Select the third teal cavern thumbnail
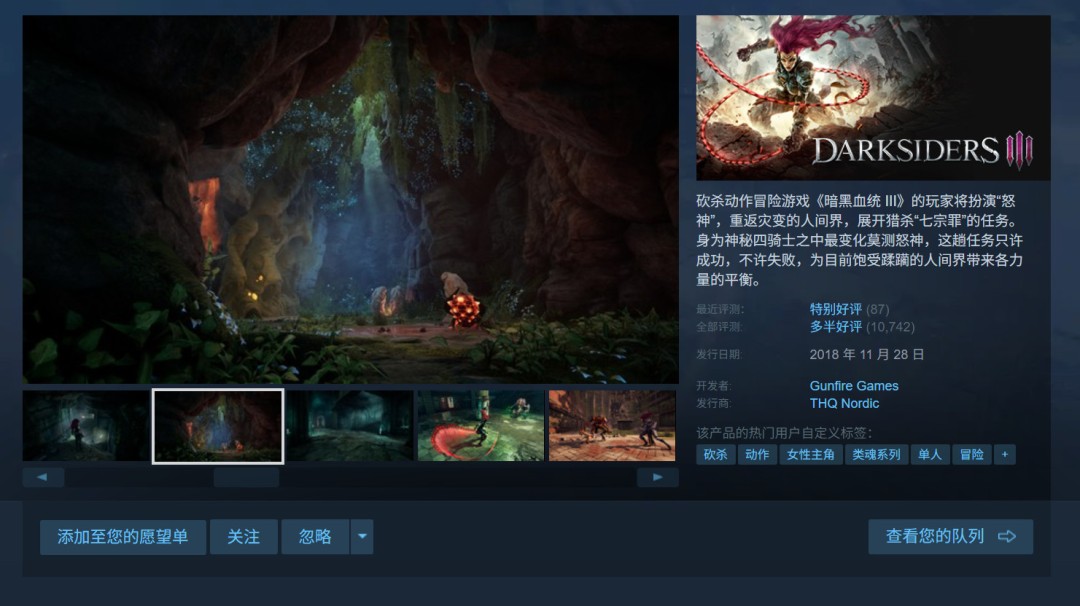The width and height of the screenshot is (1080, 606). [x=349, y=426]
